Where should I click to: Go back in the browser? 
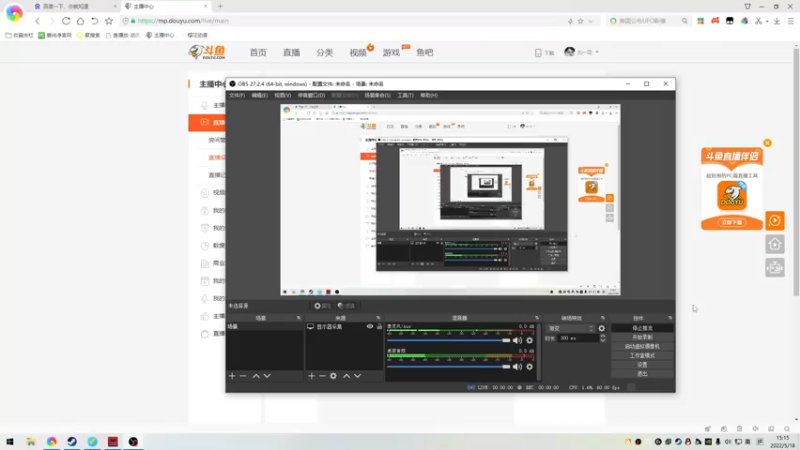(37, 21)
